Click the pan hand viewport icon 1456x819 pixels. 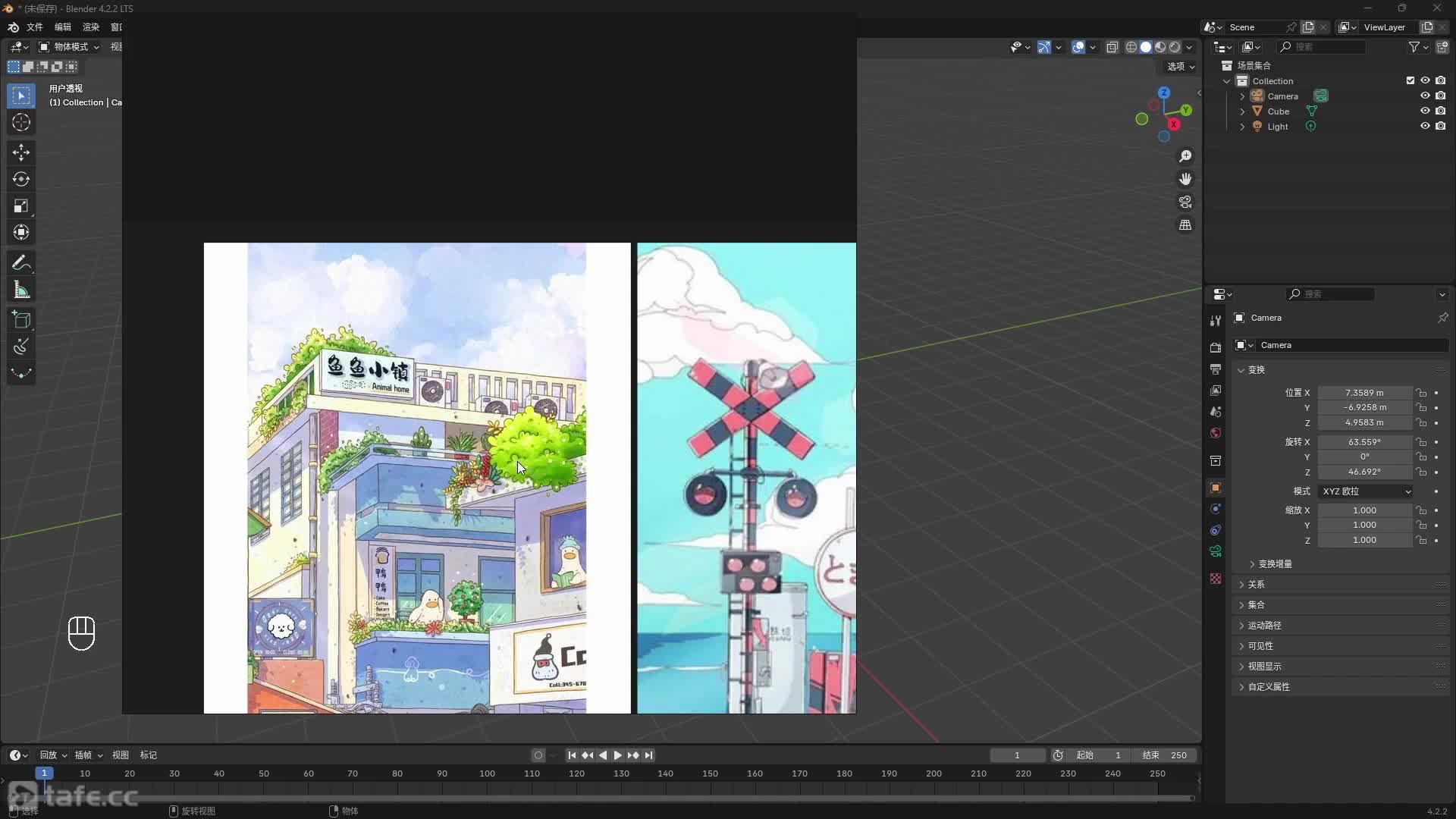[x=1185, y=179]
